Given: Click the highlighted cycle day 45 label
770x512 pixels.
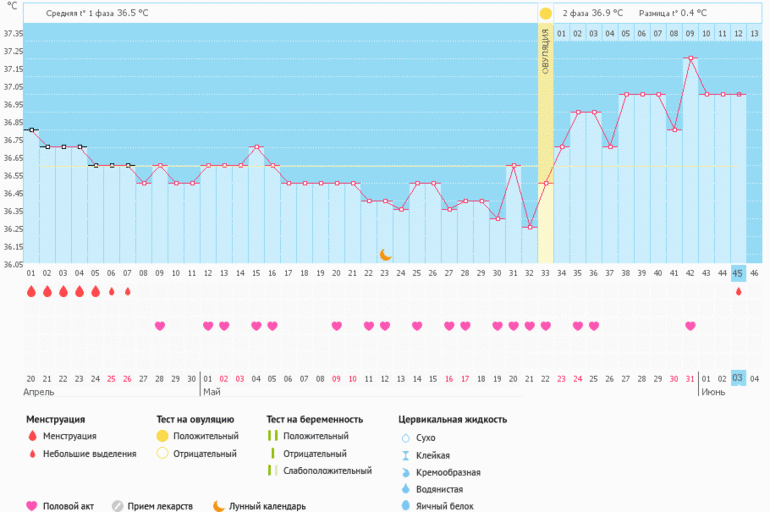Looking at the screenshot, I should click(738, 272).
